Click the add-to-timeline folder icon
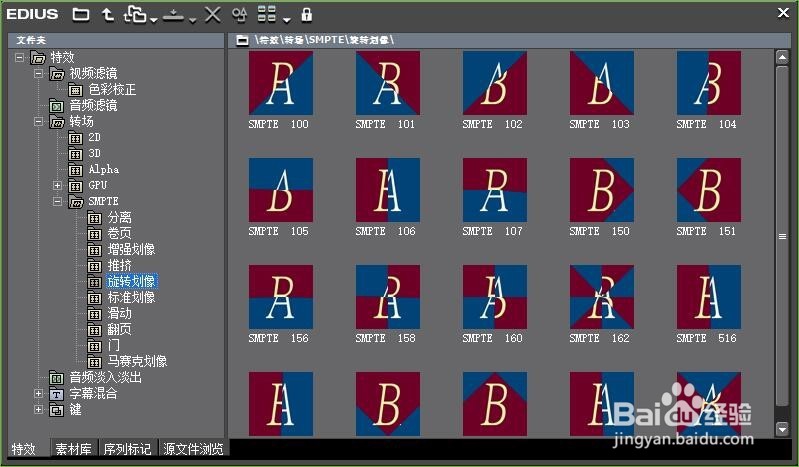 coord(136,15)
